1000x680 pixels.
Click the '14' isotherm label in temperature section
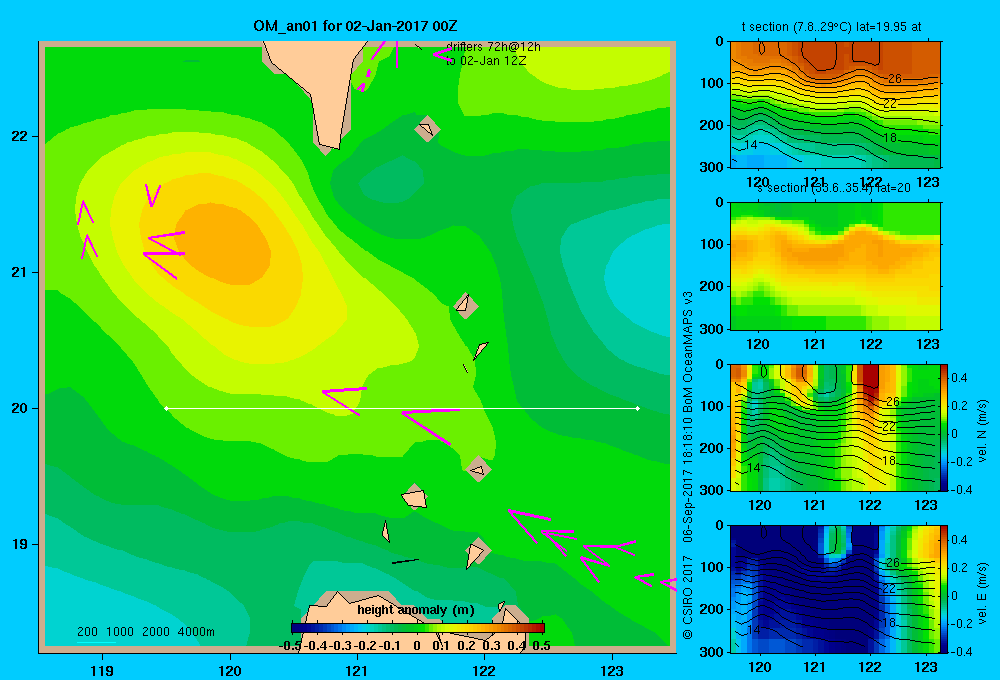[x=751, y=145]
